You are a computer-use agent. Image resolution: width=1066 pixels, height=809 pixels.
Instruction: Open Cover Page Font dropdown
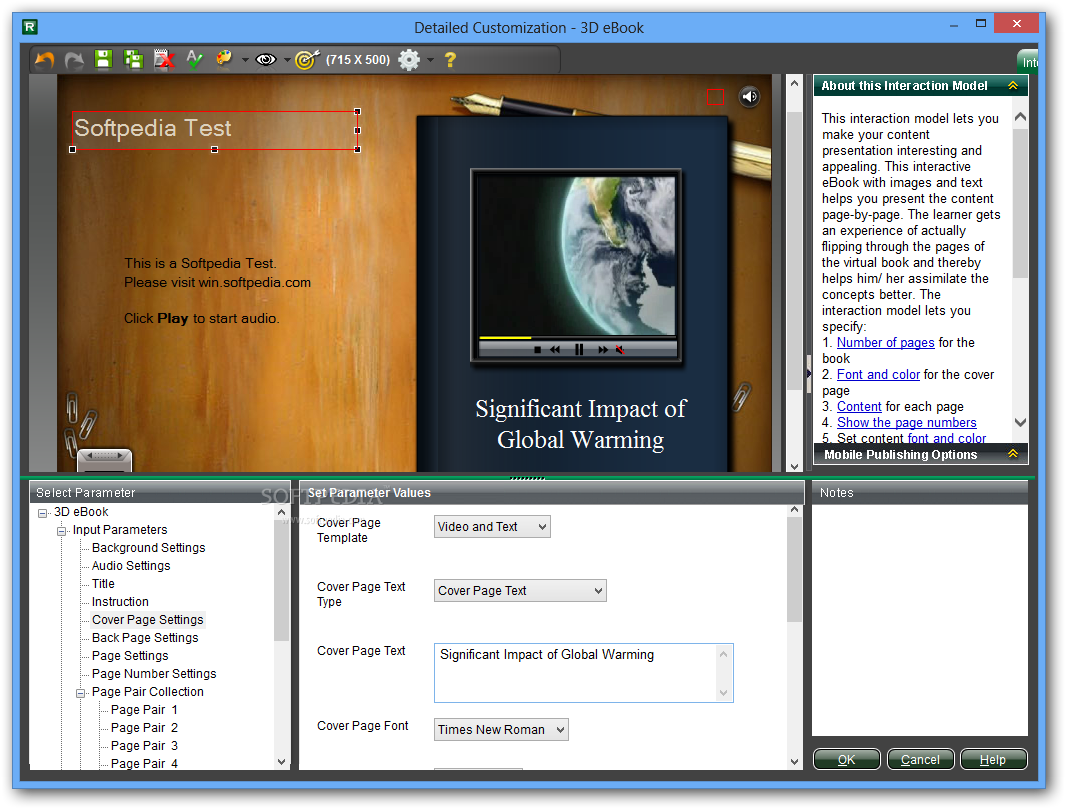click(501, 729)
